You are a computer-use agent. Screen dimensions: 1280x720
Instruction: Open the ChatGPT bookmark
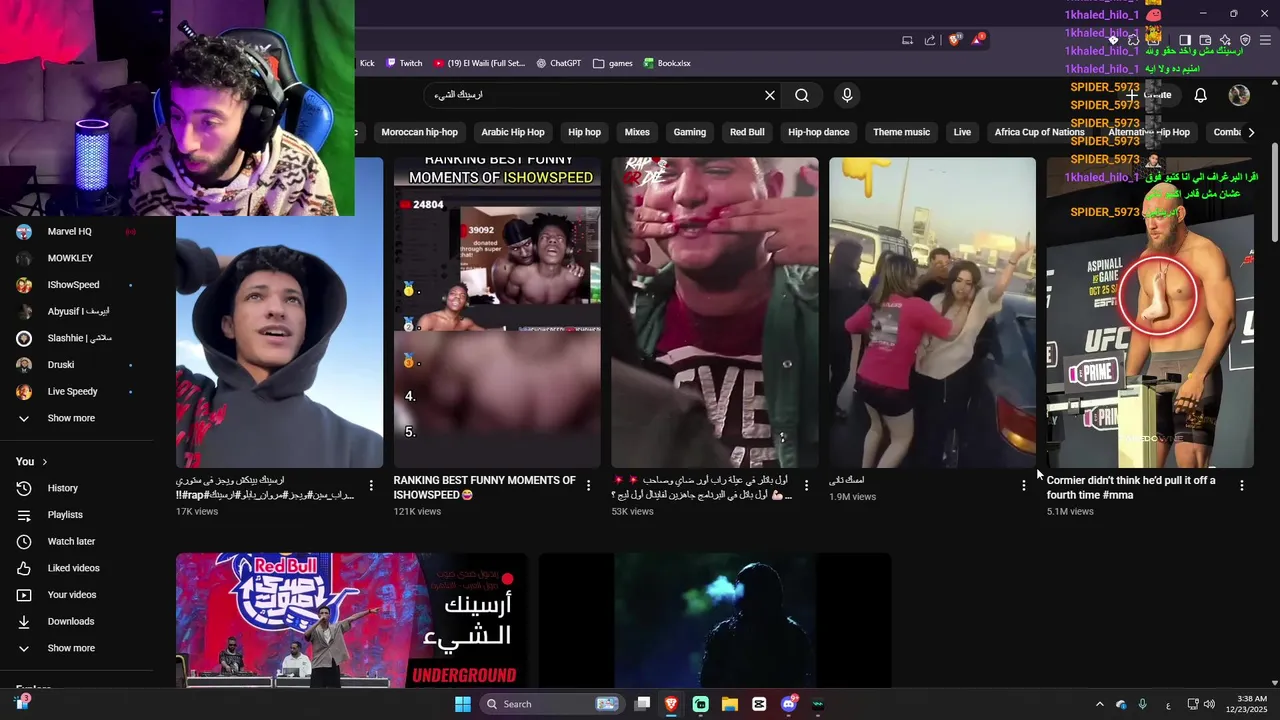(x=558, y=63)
